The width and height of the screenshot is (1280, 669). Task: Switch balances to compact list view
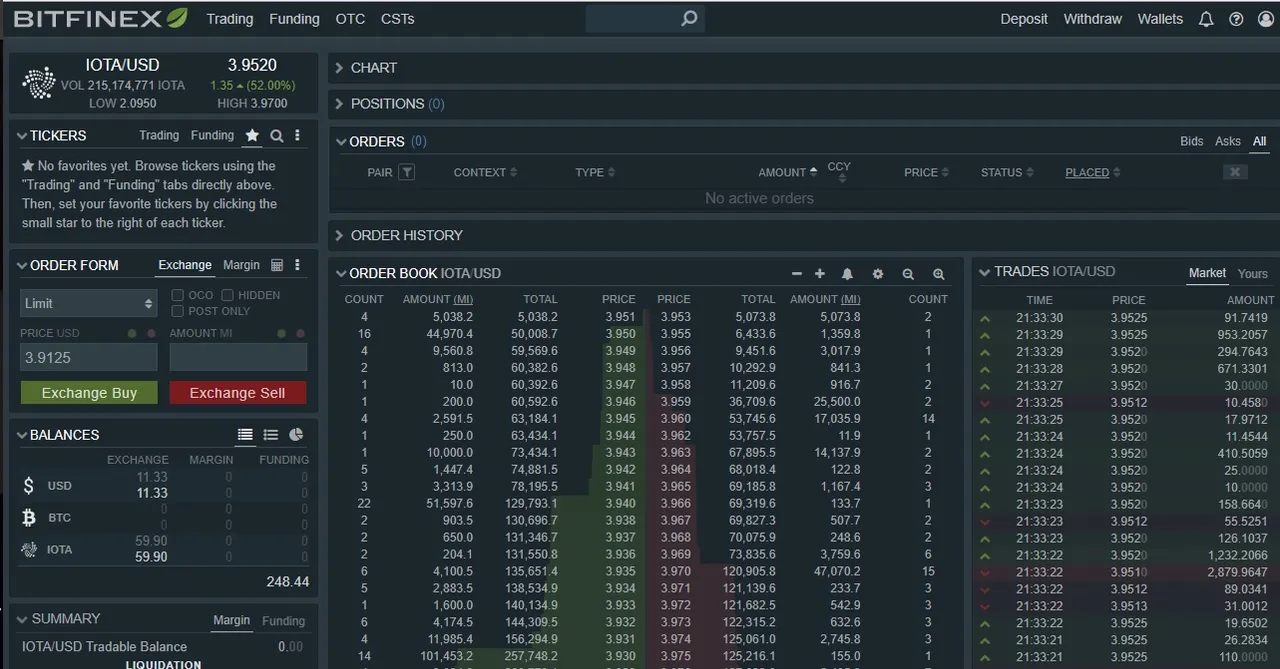(270, 435)
